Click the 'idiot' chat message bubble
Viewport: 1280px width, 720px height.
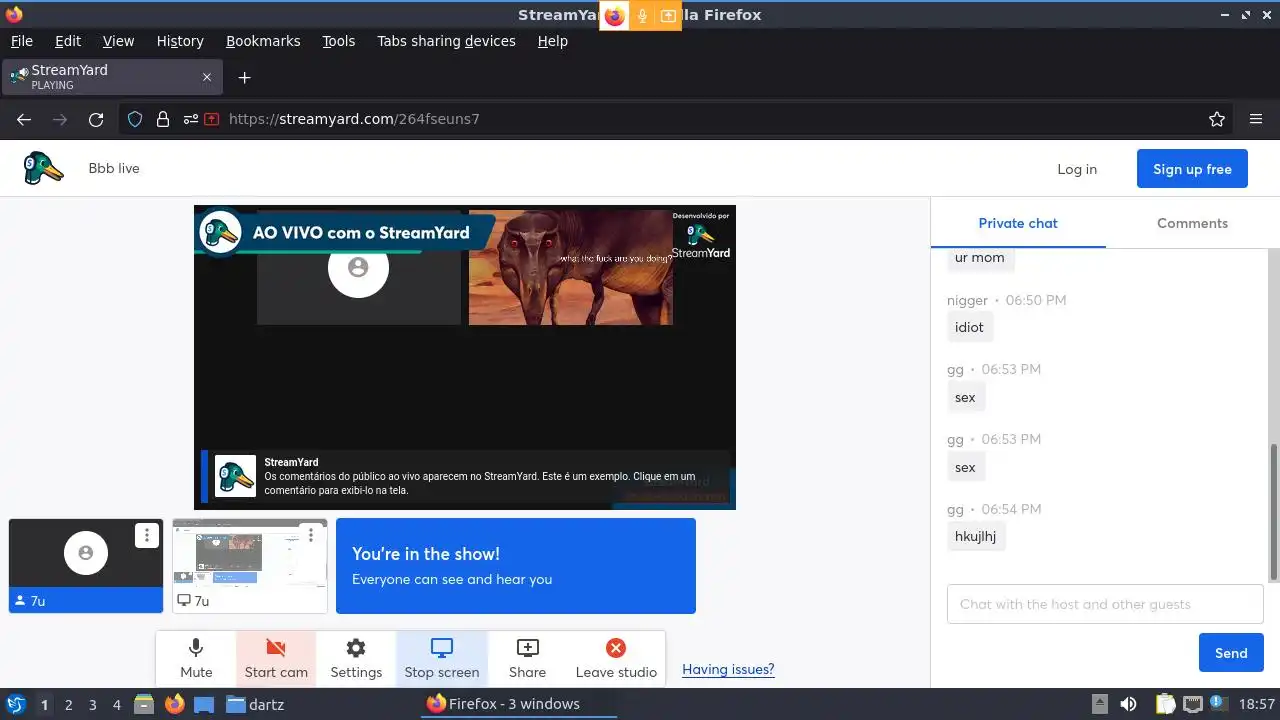(969, 327)
